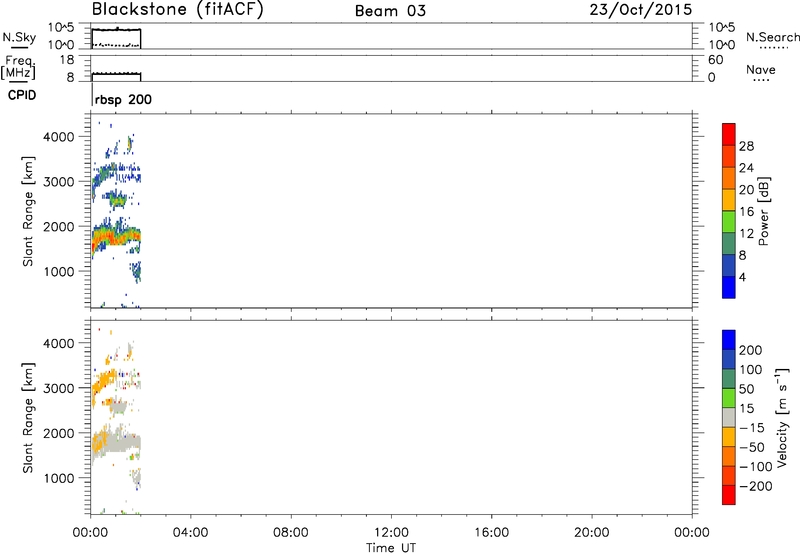
Task: Click the Nave legend label
Action: pos(761,69)
